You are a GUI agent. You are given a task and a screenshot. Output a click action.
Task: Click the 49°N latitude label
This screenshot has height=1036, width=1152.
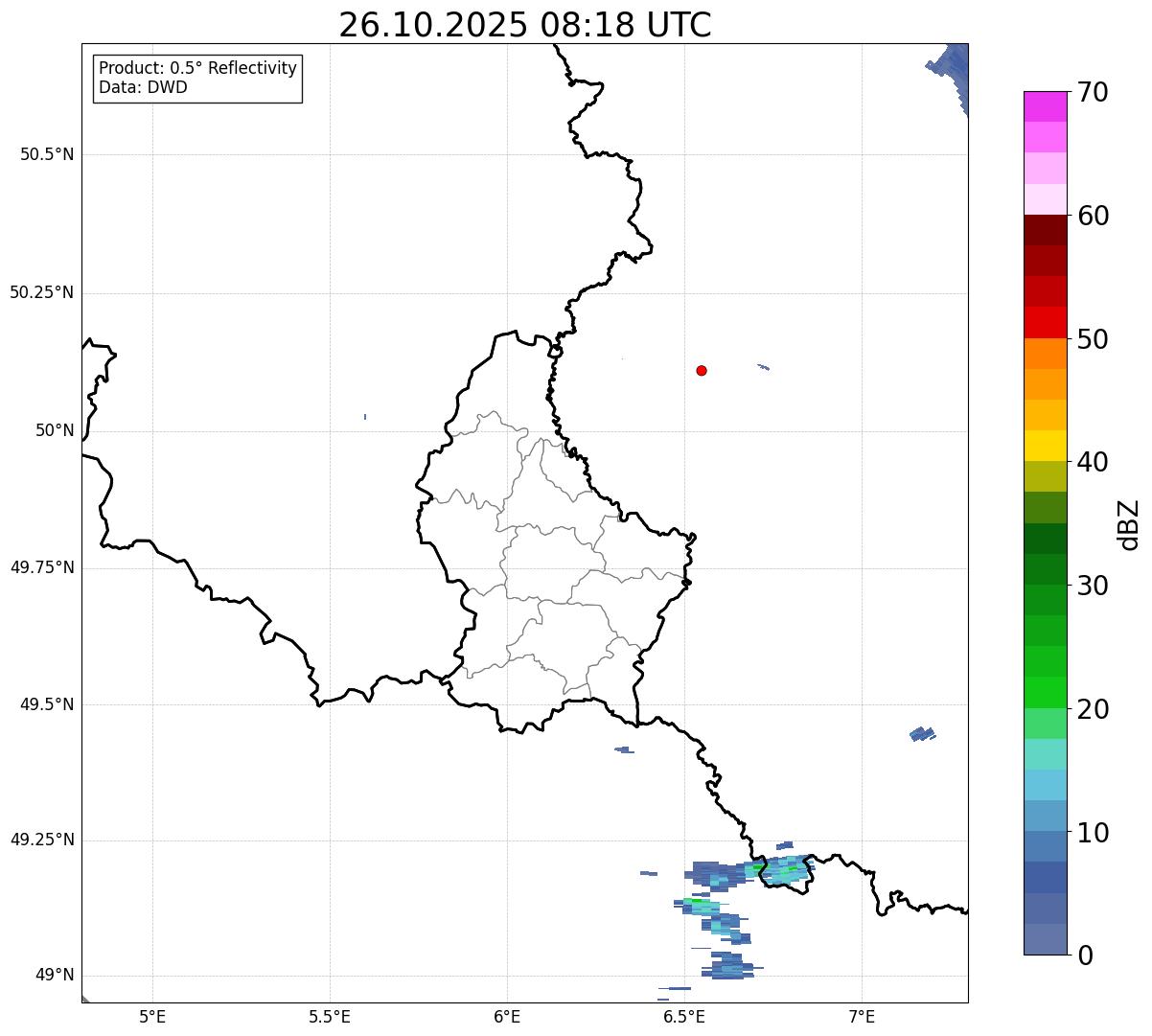tap(55, 976)
